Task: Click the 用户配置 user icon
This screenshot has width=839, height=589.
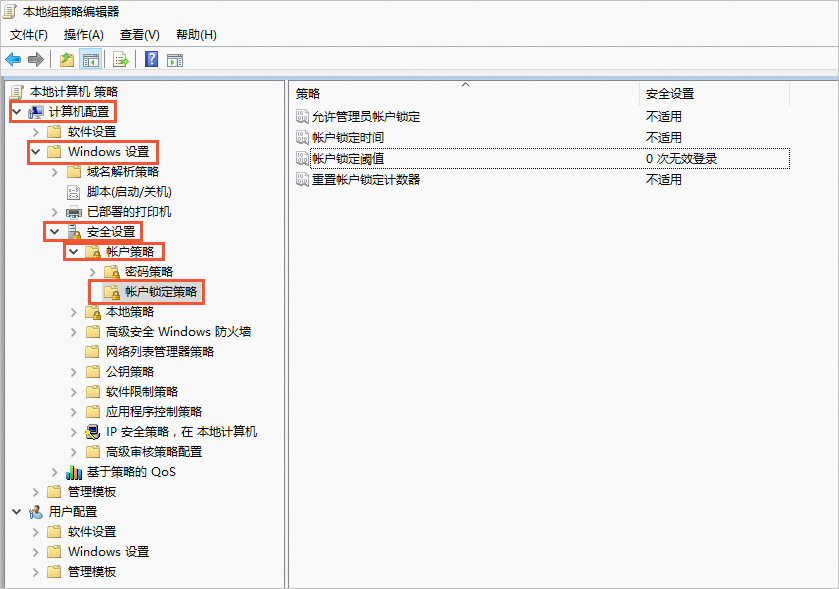Action: (x=36, y=512)
